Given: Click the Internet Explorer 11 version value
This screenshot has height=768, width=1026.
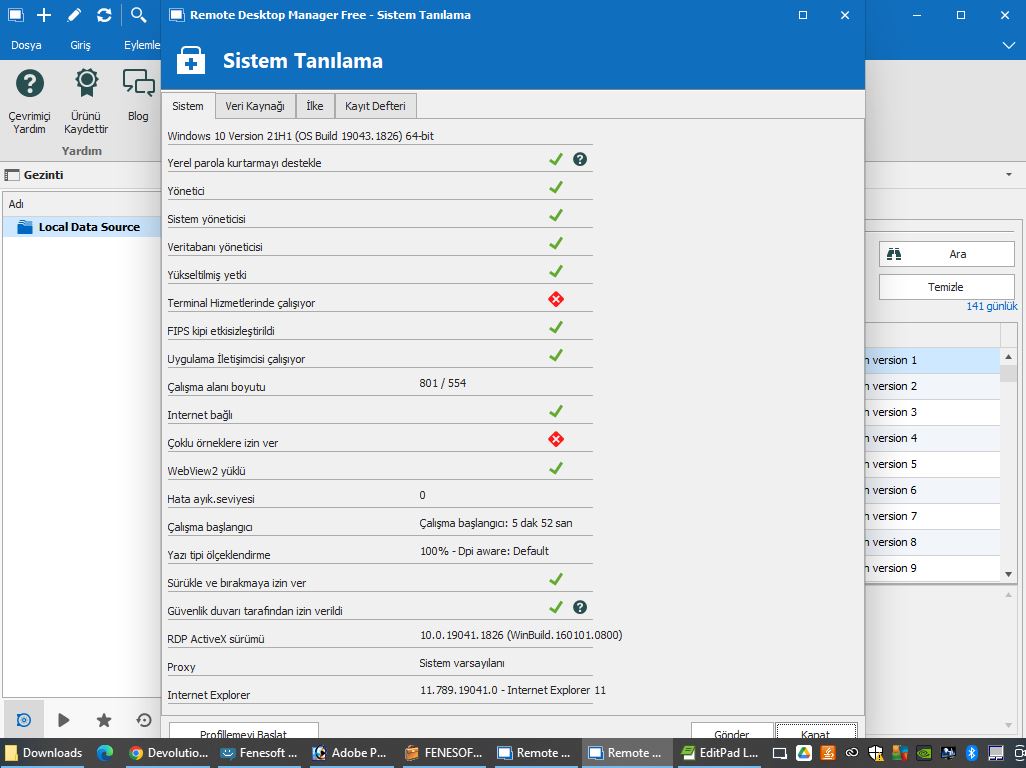Looking at the screenshot, I should click(513, 690).
